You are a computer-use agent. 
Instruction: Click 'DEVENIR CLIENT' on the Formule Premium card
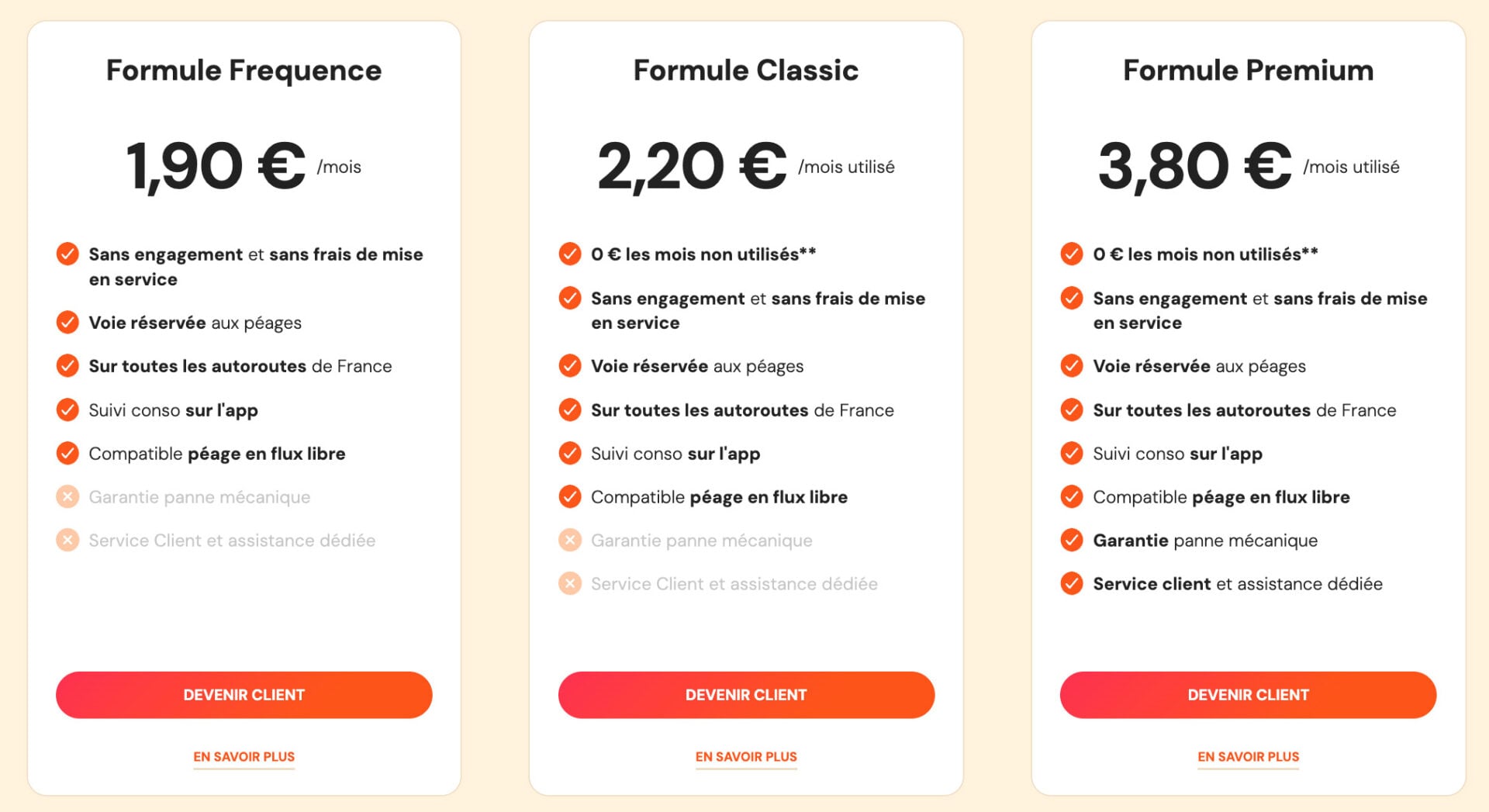click(1248, 694)
